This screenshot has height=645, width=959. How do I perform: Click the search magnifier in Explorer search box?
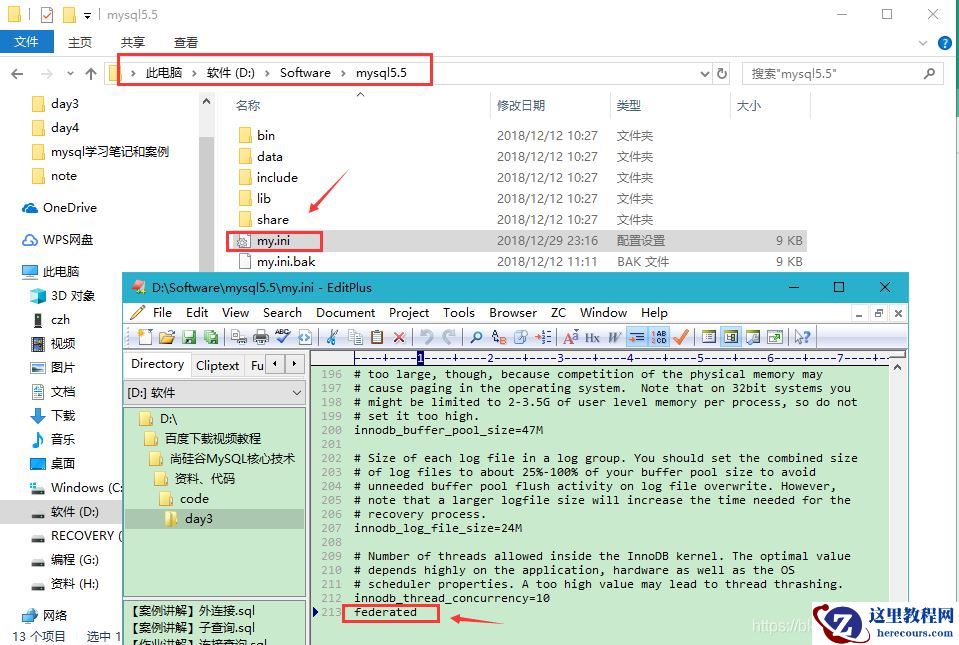pyautogui.click(x=929, y=73)
